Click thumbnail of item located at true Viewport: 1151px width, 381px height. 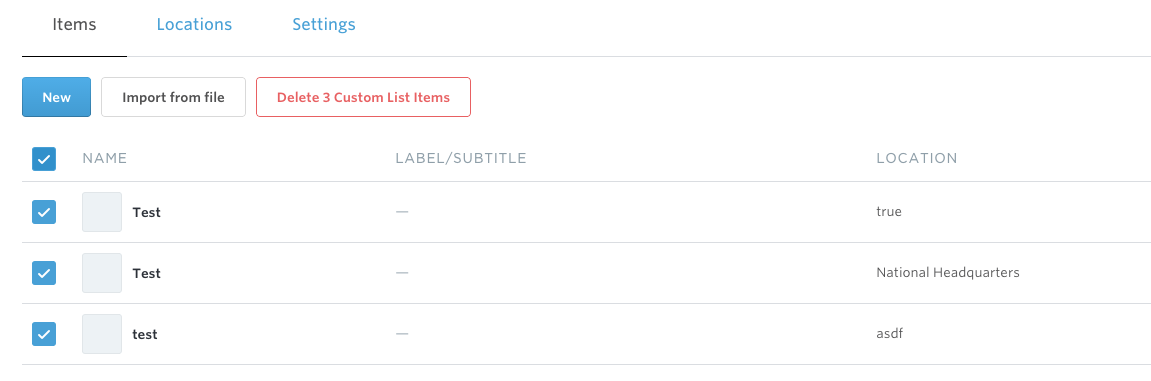[102, 212]
